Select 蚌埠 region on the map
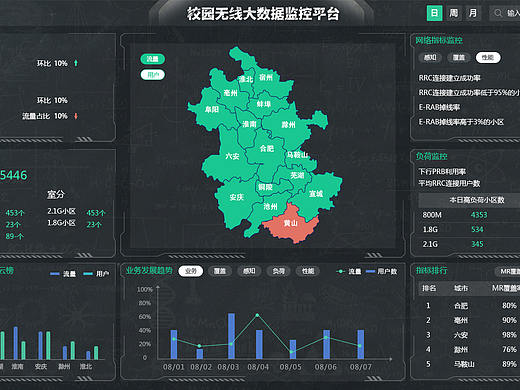 [264, 104]
